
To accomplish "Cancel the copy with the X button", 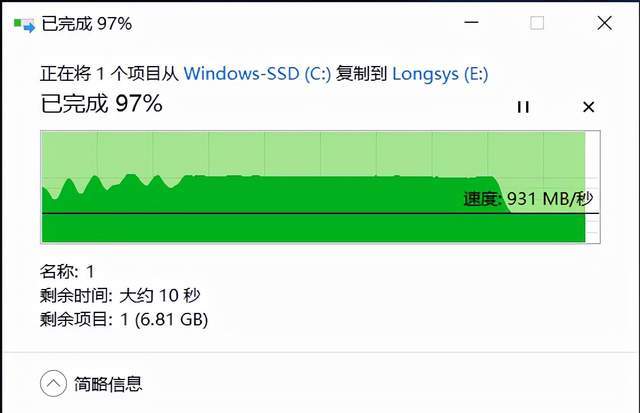I will pyautogui.click(x=588, y=107).
